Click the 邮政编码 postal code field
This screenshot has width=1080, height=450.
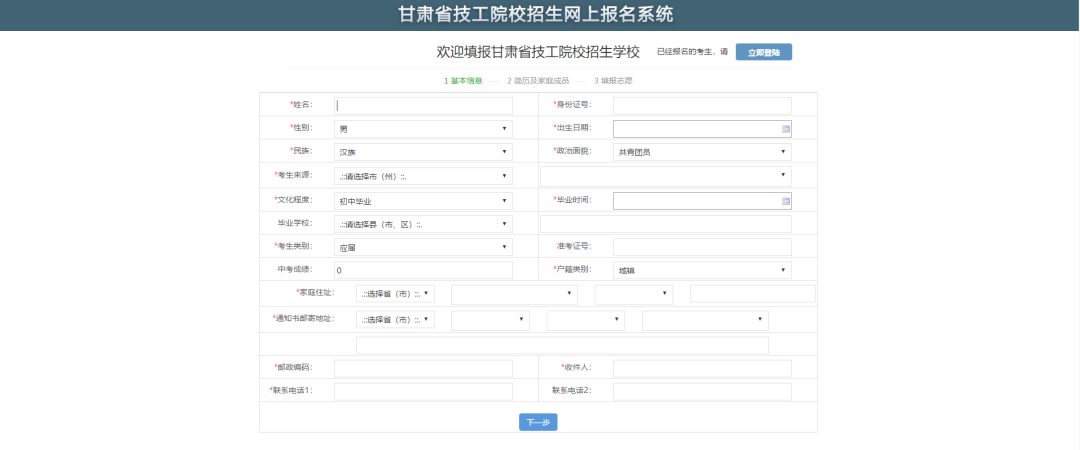(x=423, y=368)
